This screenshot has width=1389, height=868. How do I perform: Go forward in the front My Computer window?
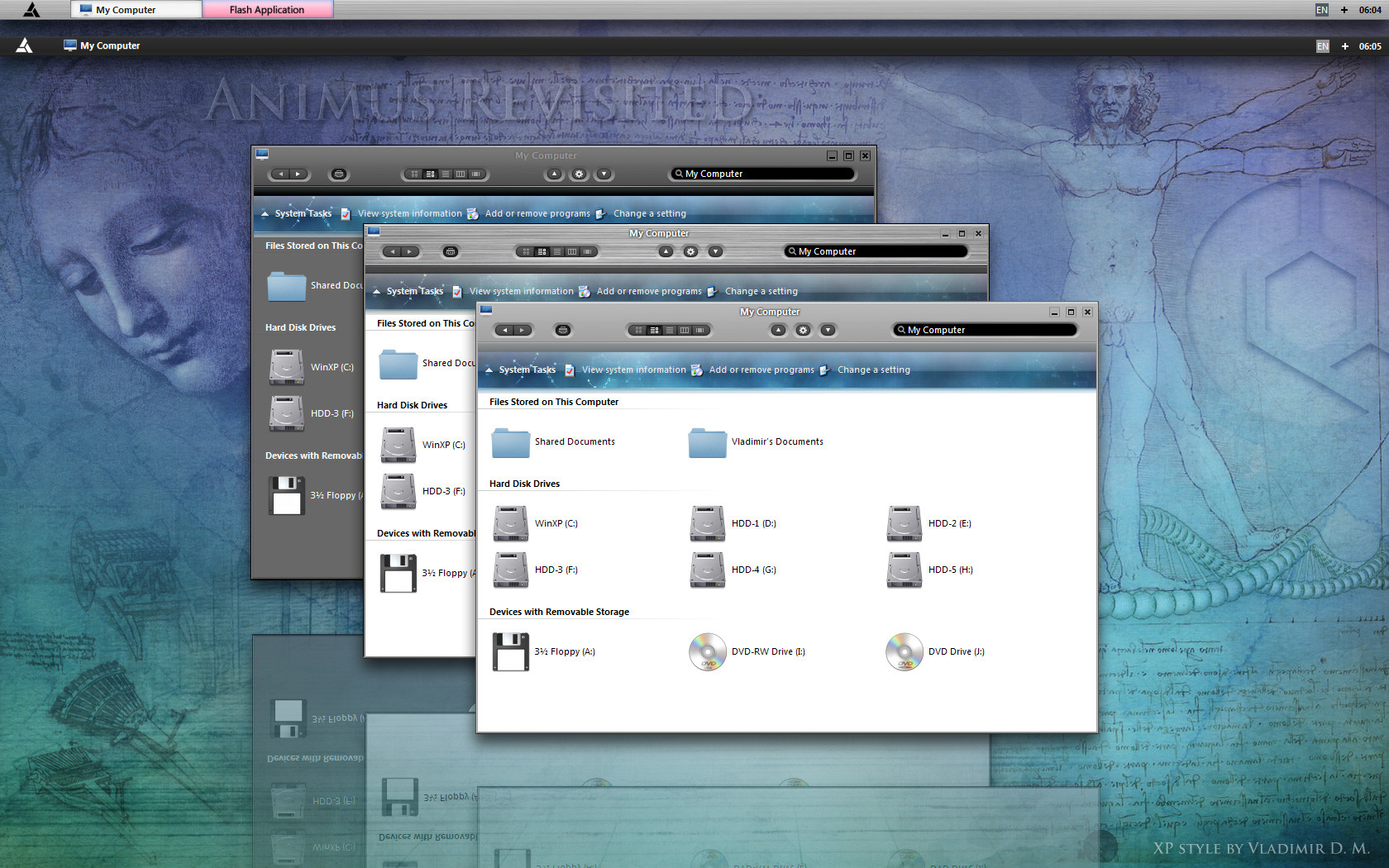[x=522, y=330]
